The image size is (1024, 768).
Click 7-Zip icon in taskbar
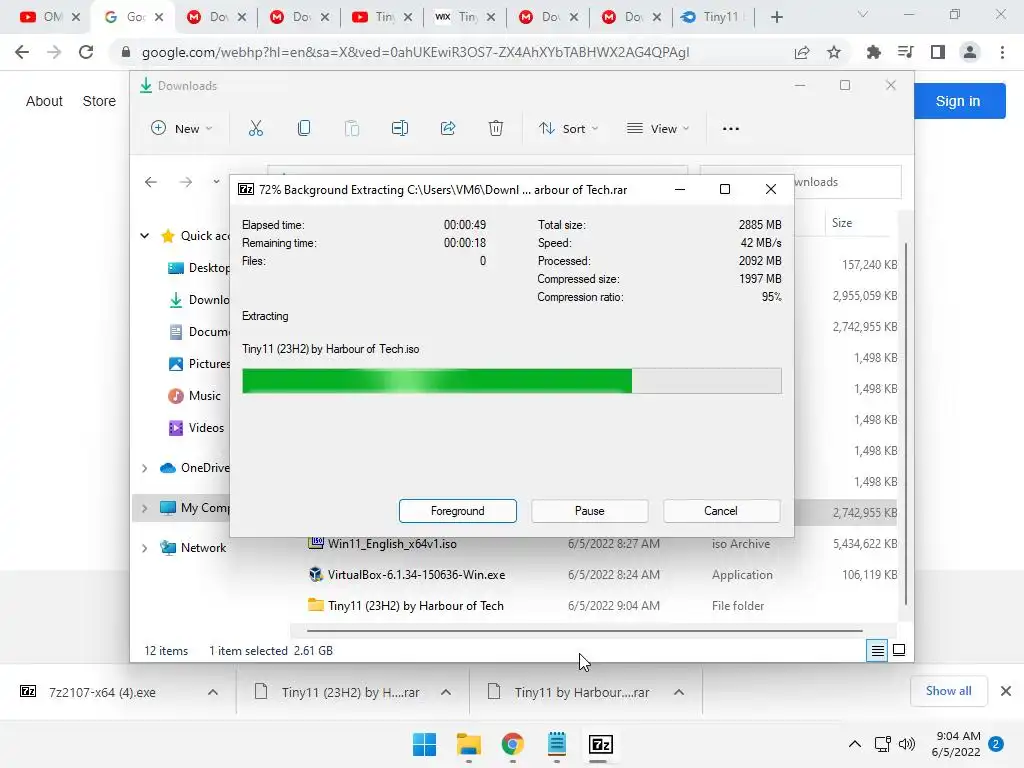pyautogui.click(x=601, y=744)
